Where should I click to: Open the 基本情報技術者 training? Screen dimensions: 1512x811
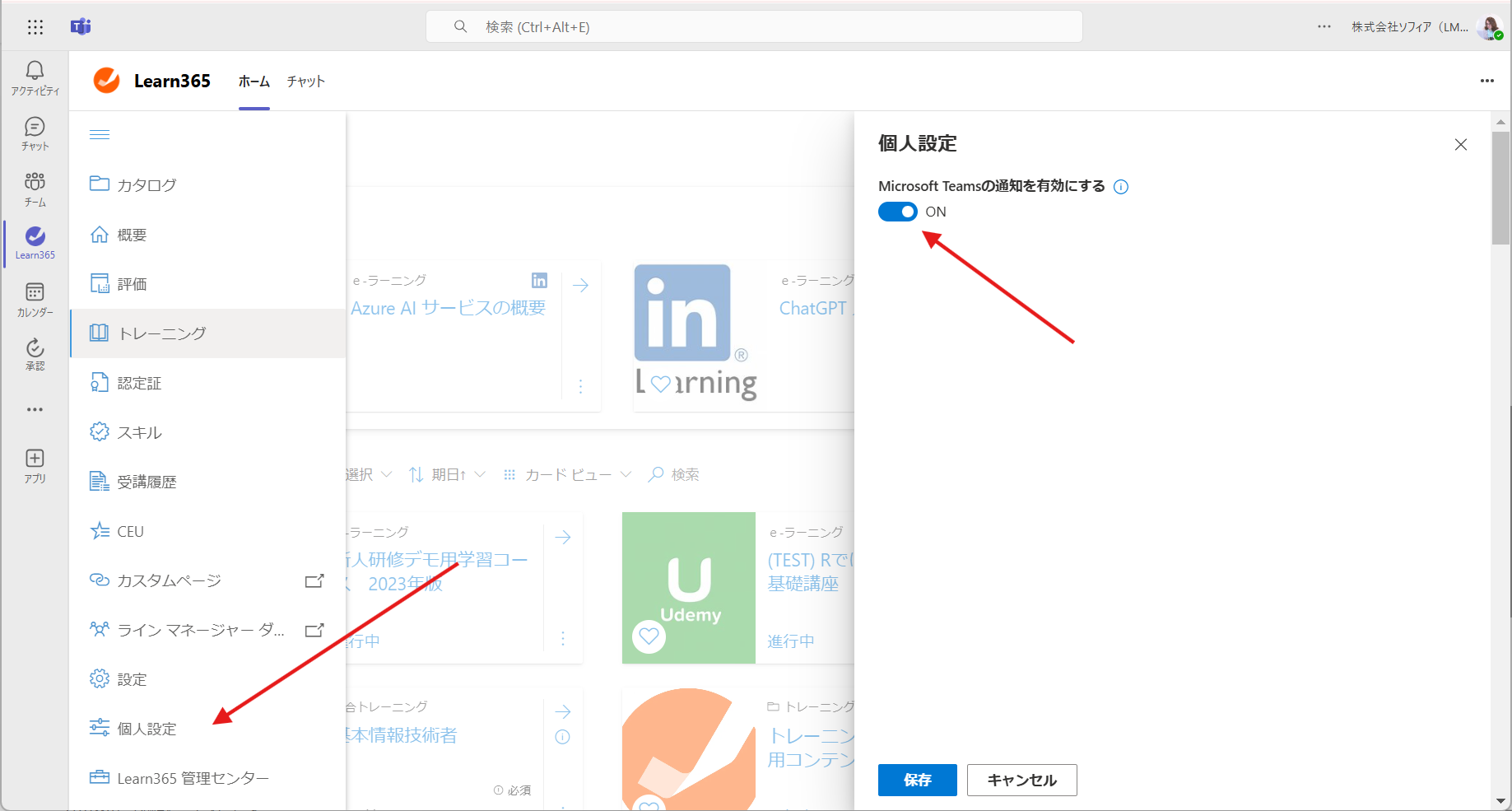tap(401, 734)
